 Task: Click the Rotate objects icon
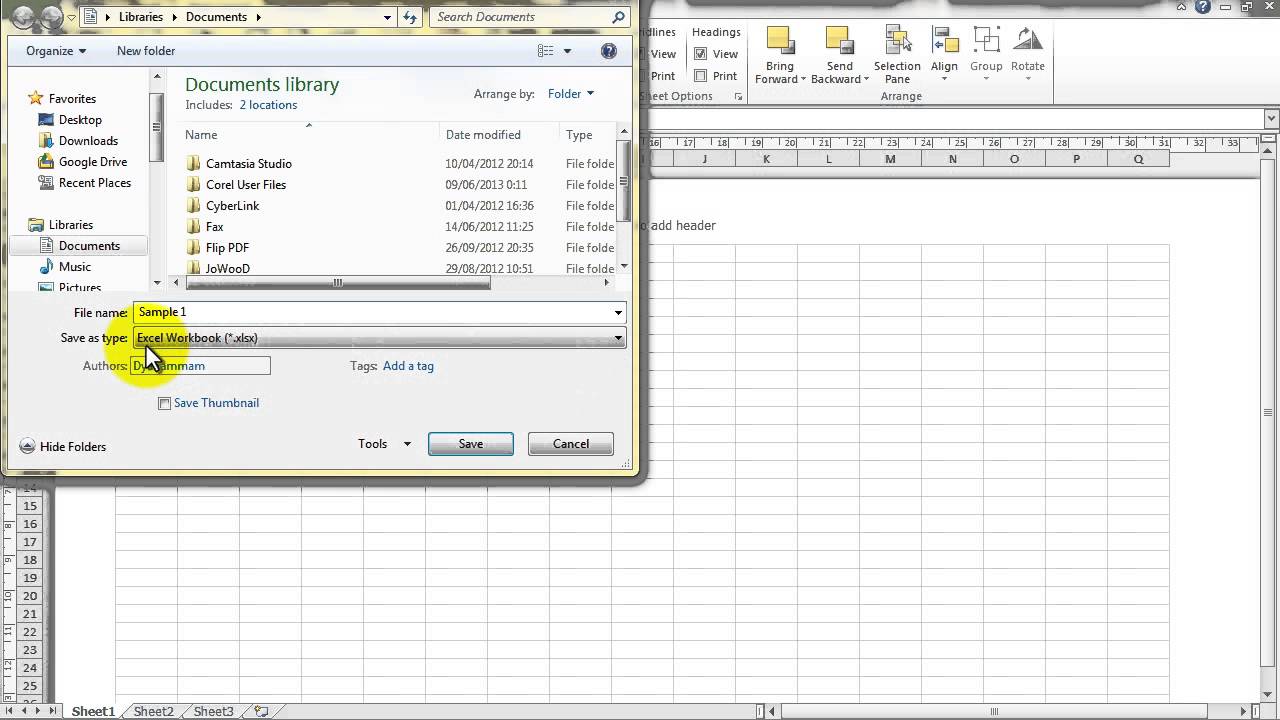point(1027,40)
